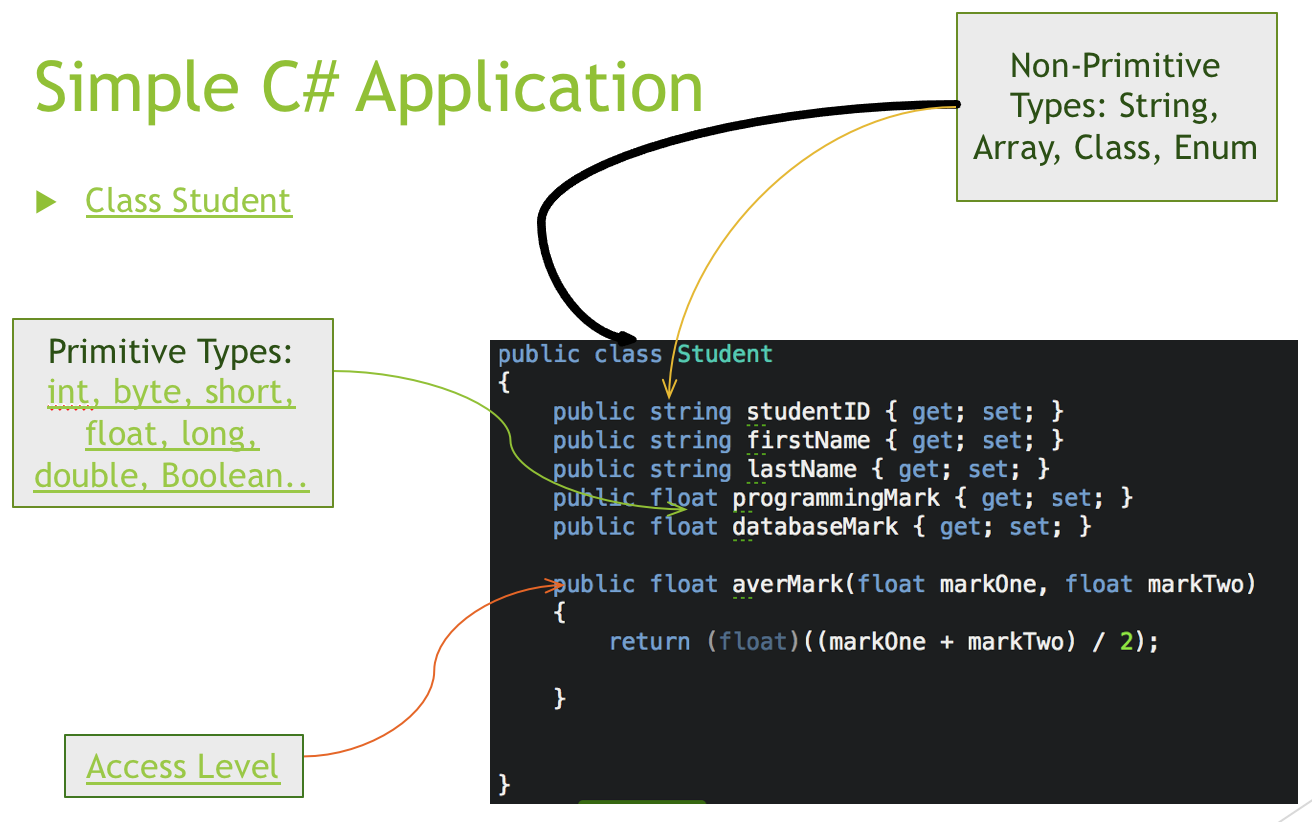Open the Class Student link
1312x822 pixels.
click(188, 200)
